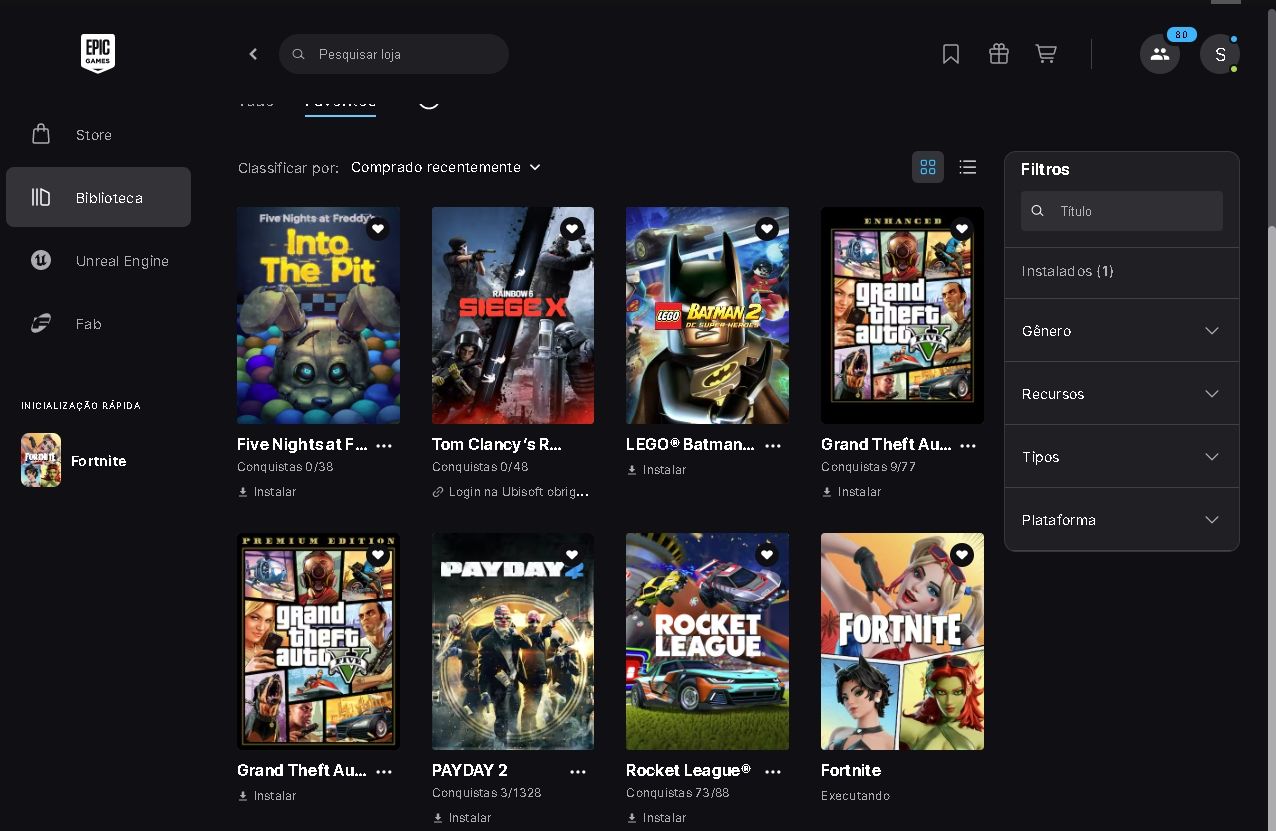Click Login na Ubisoft link
This screenshot has height=831, width=1276.
[x=511, y=492]
